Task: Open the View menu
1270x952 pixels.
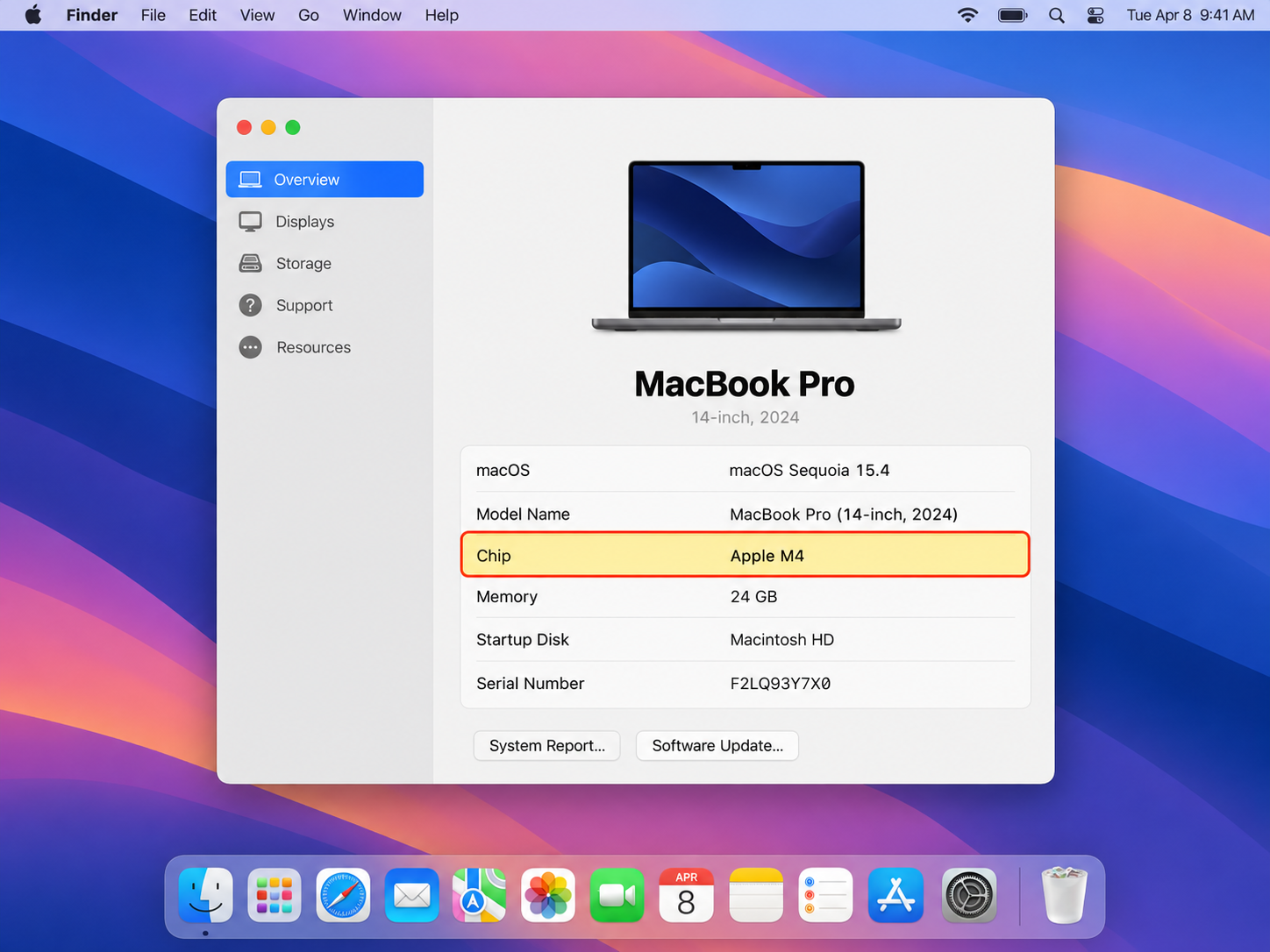Action: click(x=258, y=15)
